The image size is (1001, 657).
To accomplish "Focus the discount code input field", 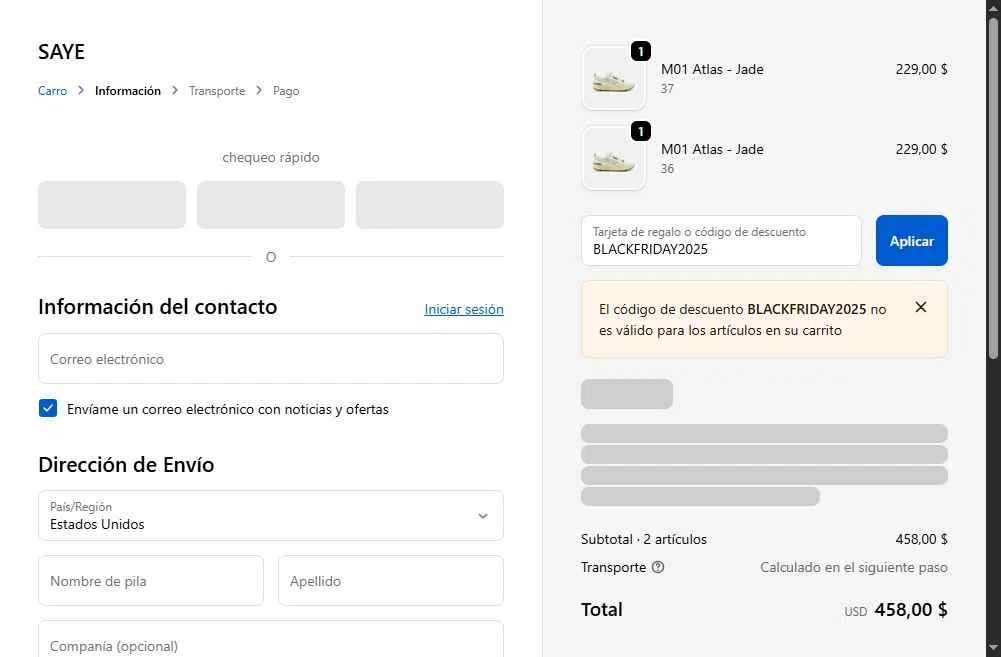I will [x=721, y=241].
